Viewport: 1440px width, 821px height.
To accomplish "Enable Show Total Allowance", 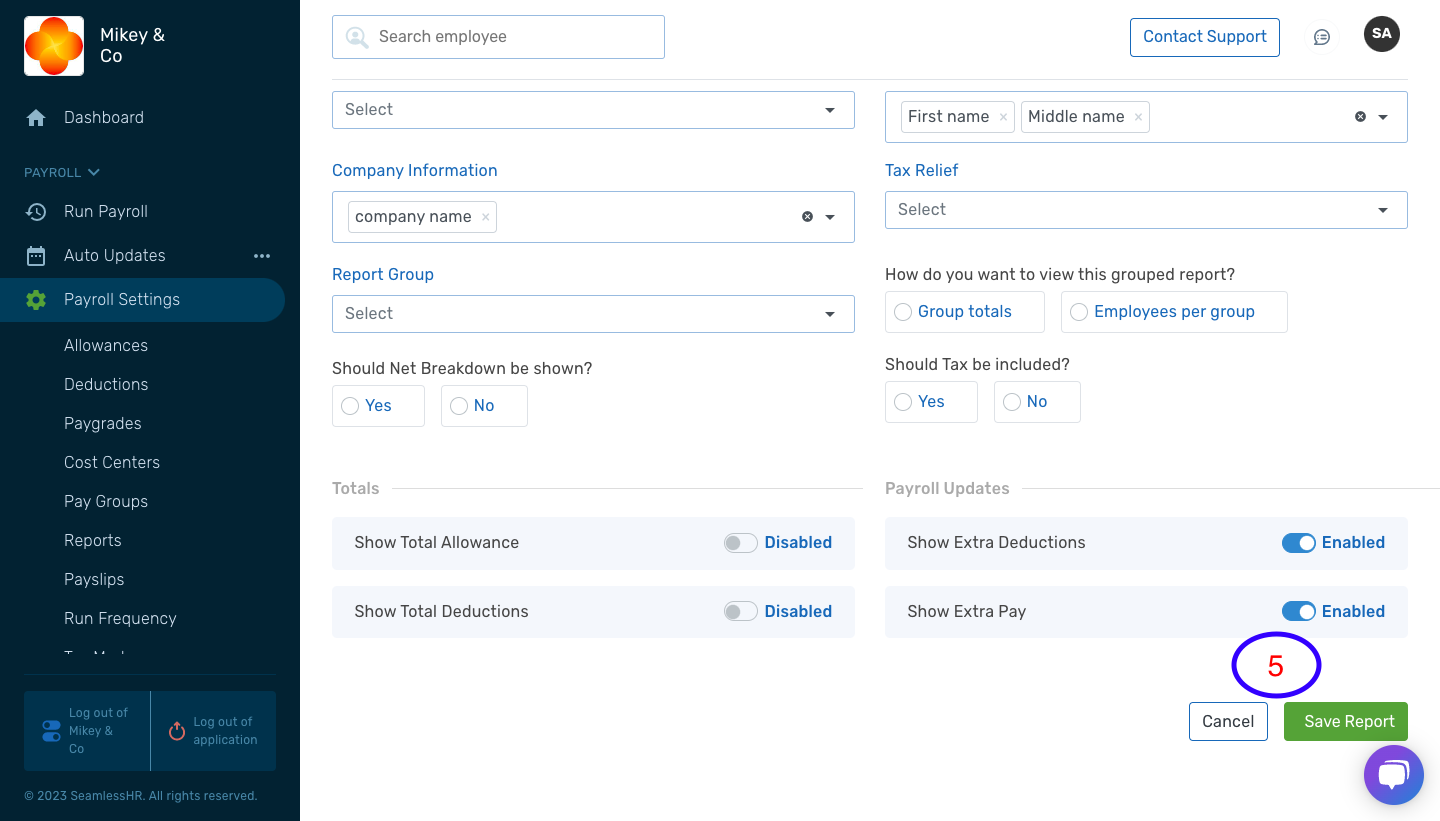I will 741,542.
